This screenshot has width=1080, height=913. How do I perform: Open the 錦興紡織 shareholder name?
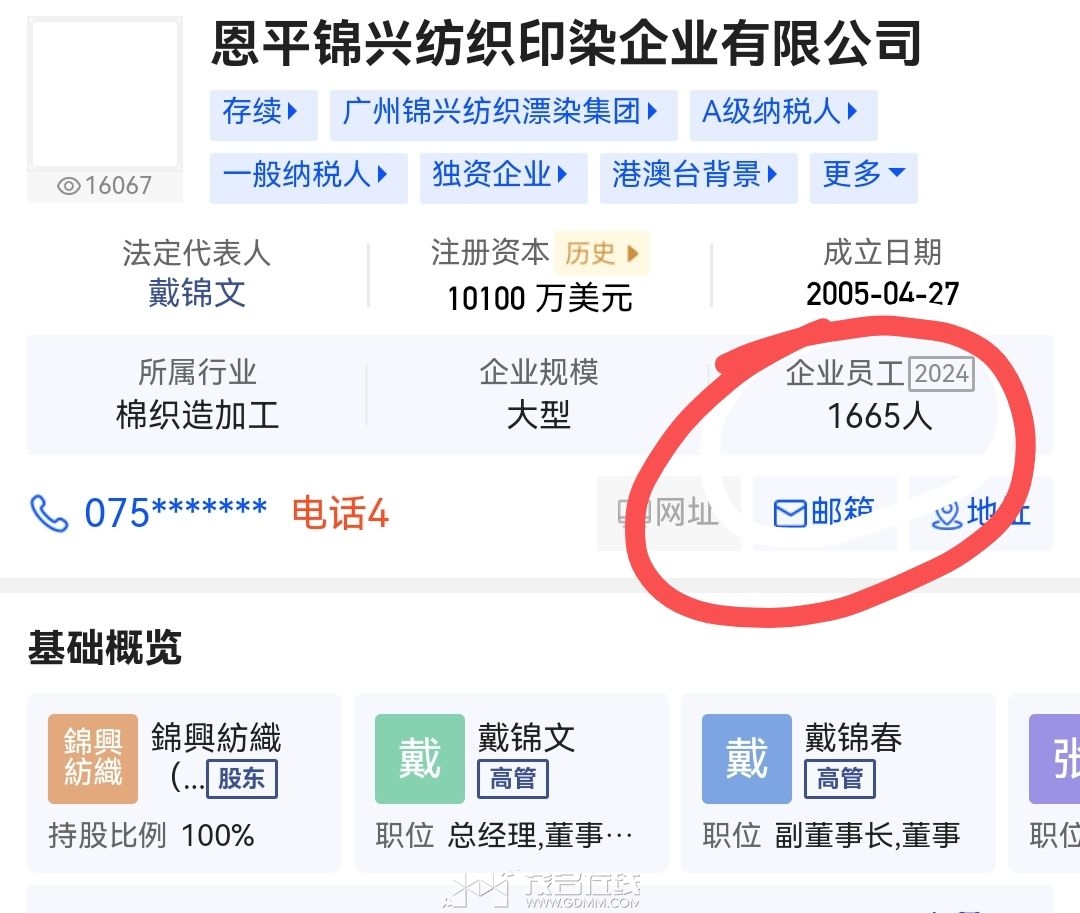216,737
